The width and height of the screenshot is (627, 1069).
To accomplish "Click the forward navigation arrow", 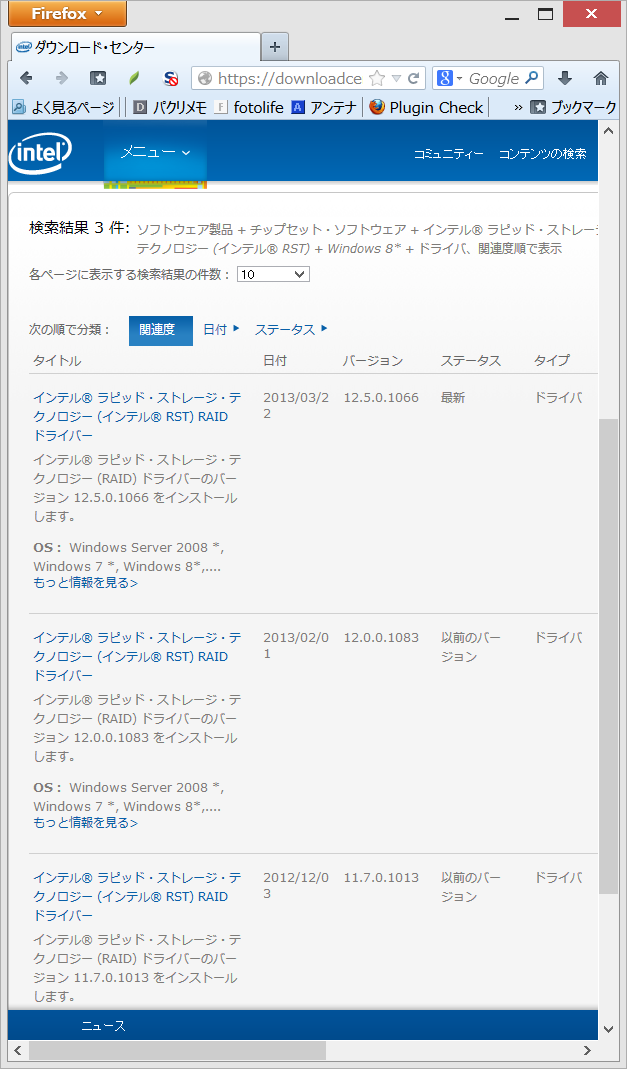I will pyautogui.click(x=62, y=78).
